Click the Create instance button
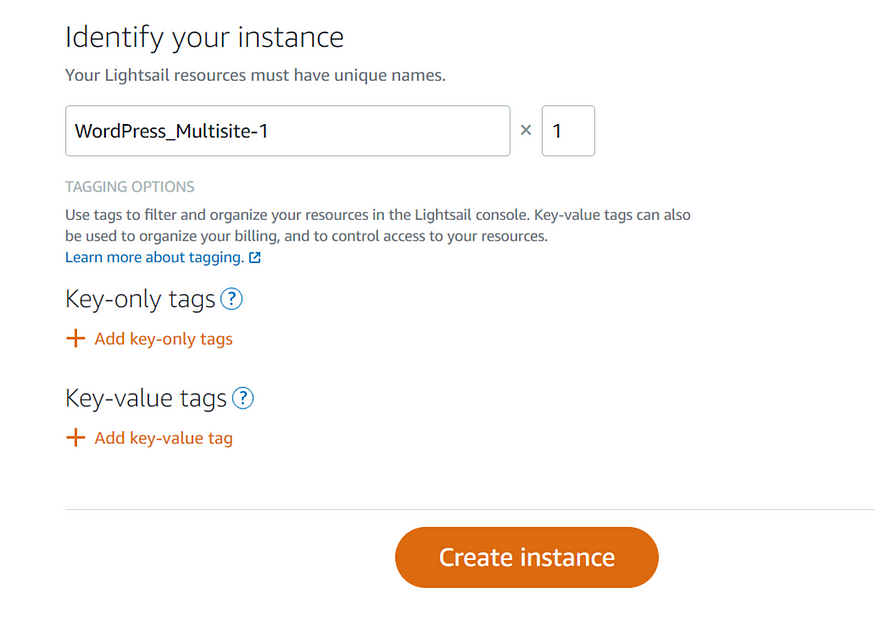Screen dimensions: 875x617 [x=527, y=557]
